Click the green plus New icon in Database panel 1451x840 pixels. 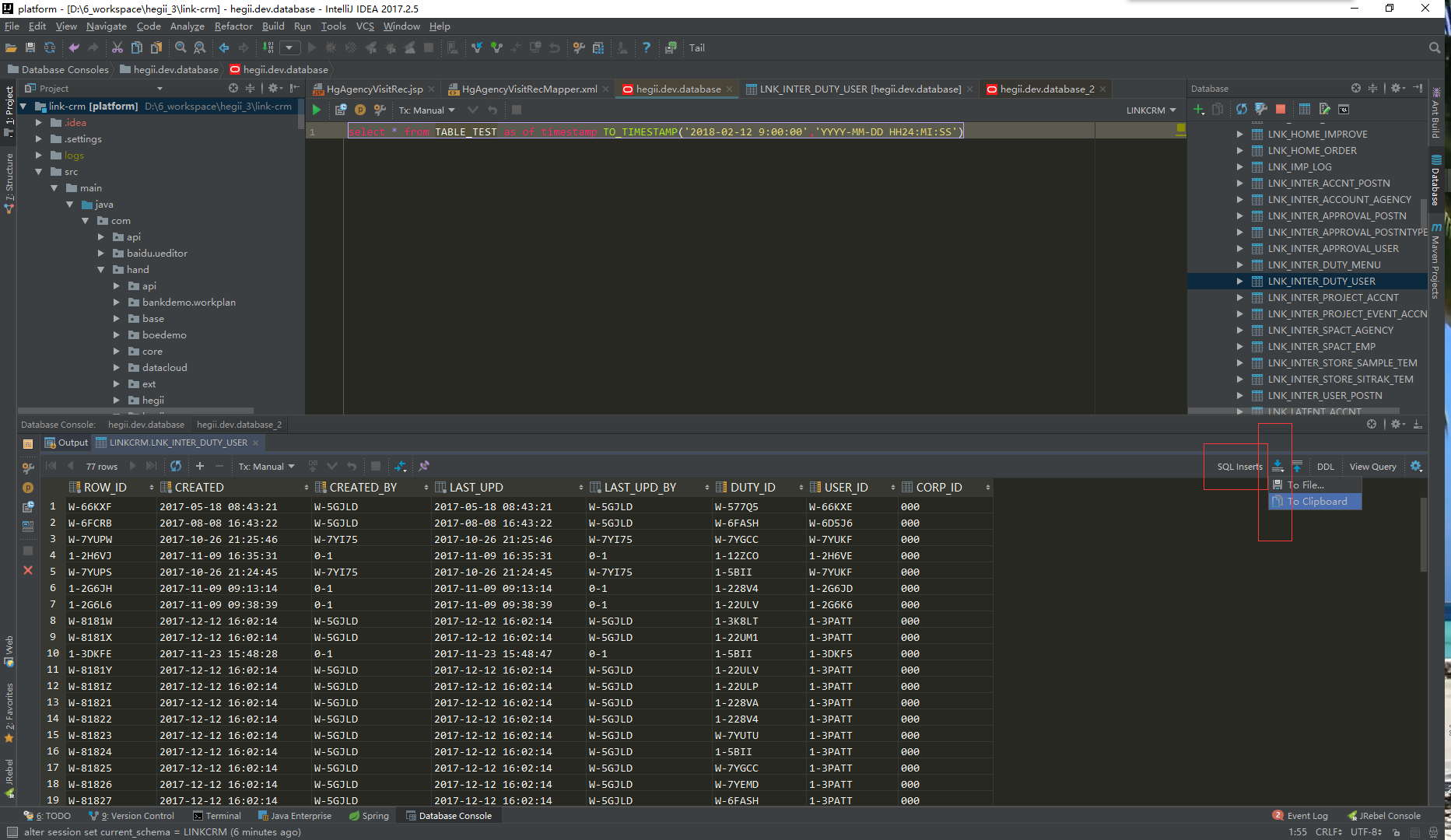tap(1199, 110)
